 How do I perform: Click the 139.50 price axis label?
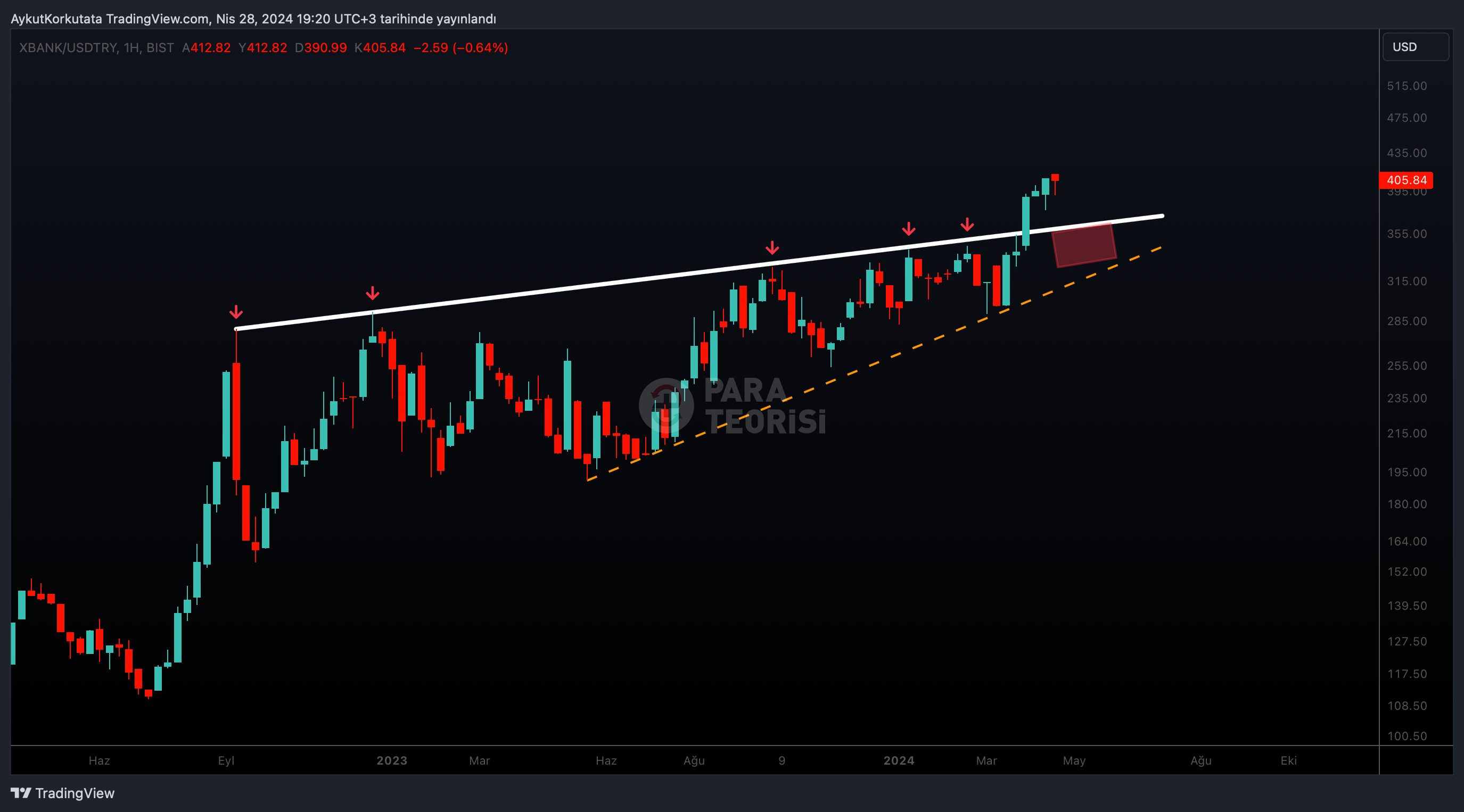1407,606
